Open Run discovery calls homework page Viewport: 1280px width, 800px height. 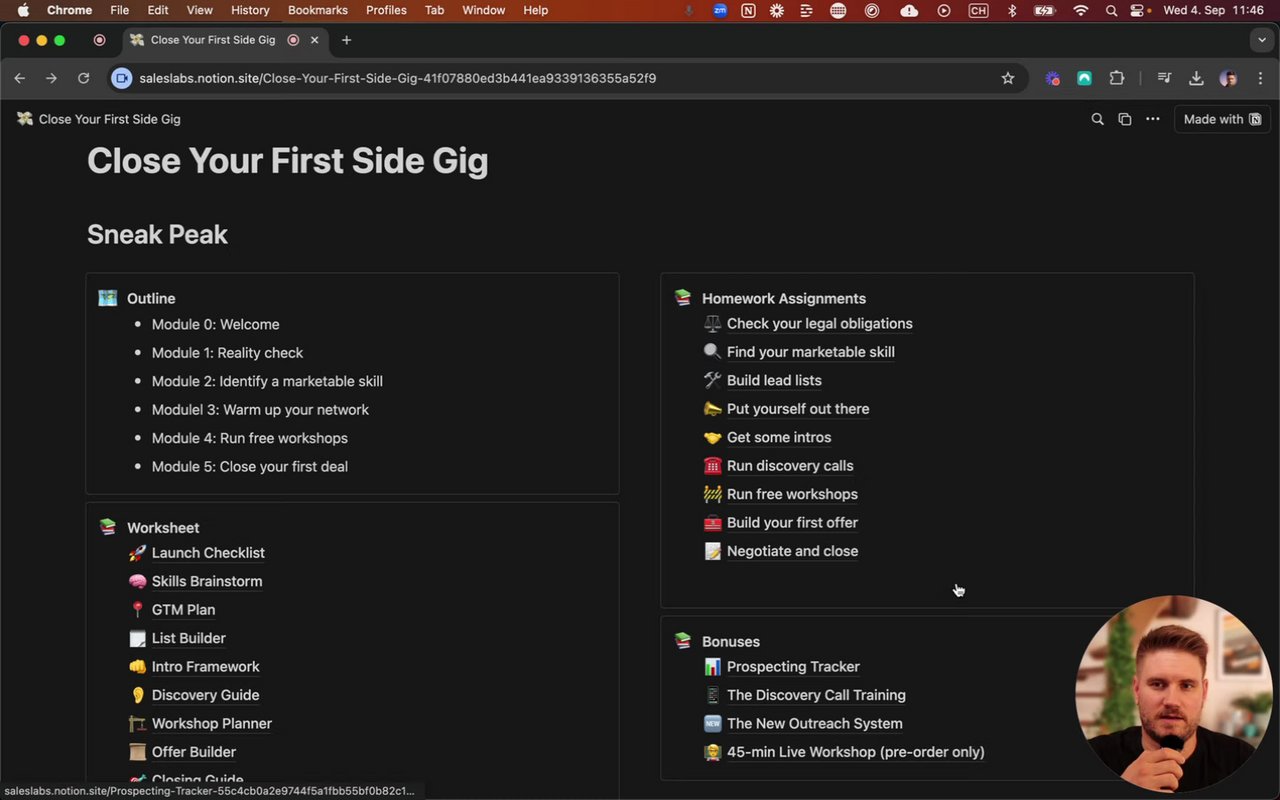click(x=790, y=466)
